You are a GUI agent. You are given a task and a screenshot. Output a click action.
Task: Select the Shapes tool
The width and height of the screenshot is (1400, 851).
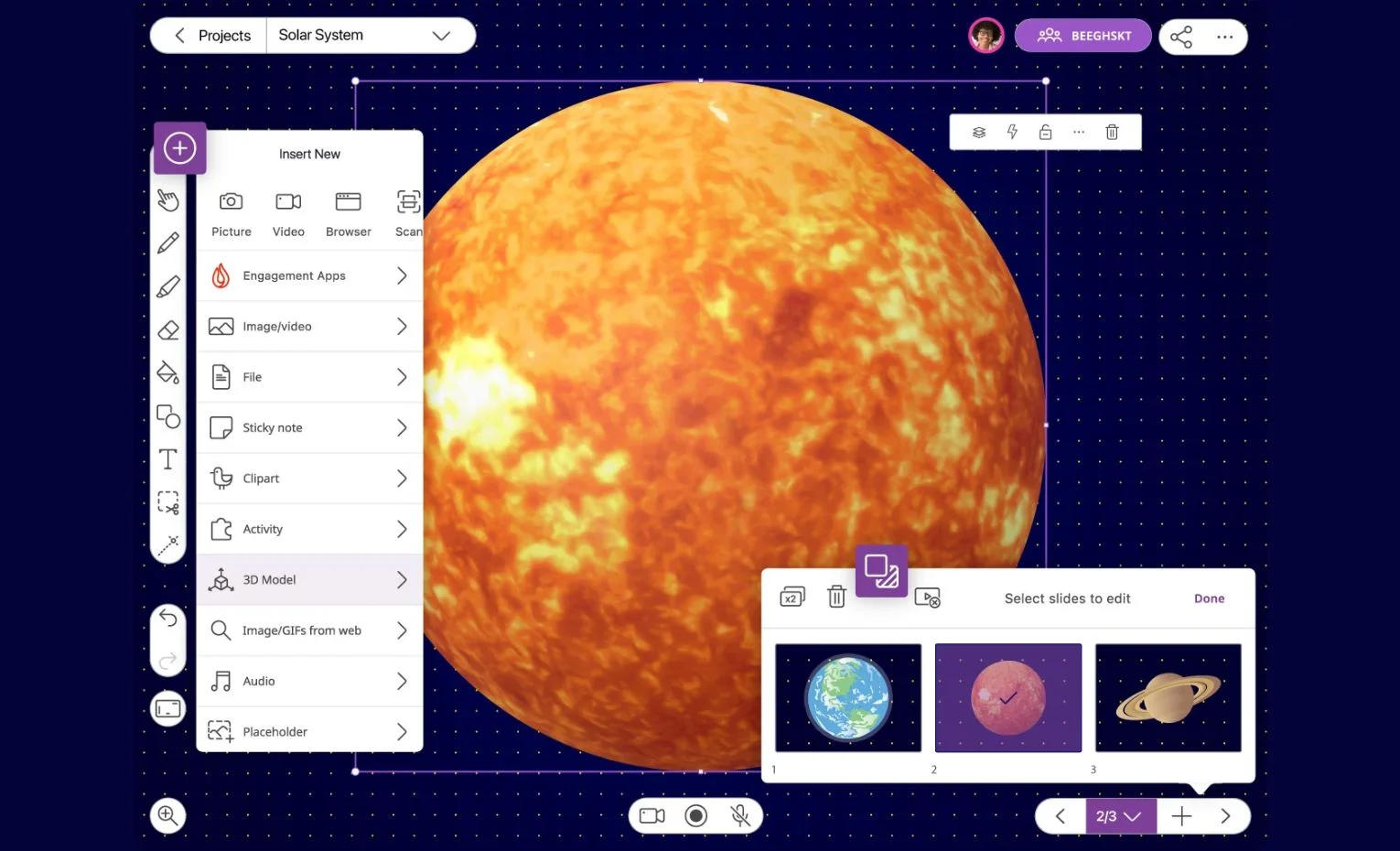(167, 416)
